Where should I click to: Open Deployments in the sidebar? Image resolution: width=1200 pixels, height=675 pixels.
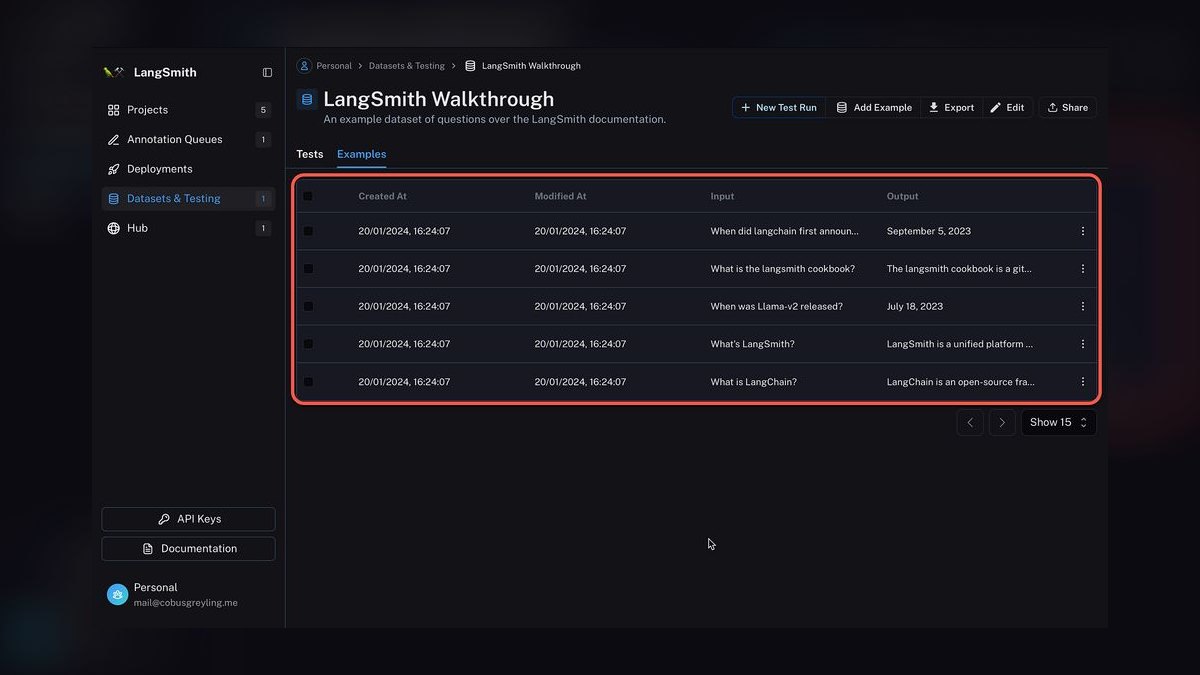(x=188, y=169)
